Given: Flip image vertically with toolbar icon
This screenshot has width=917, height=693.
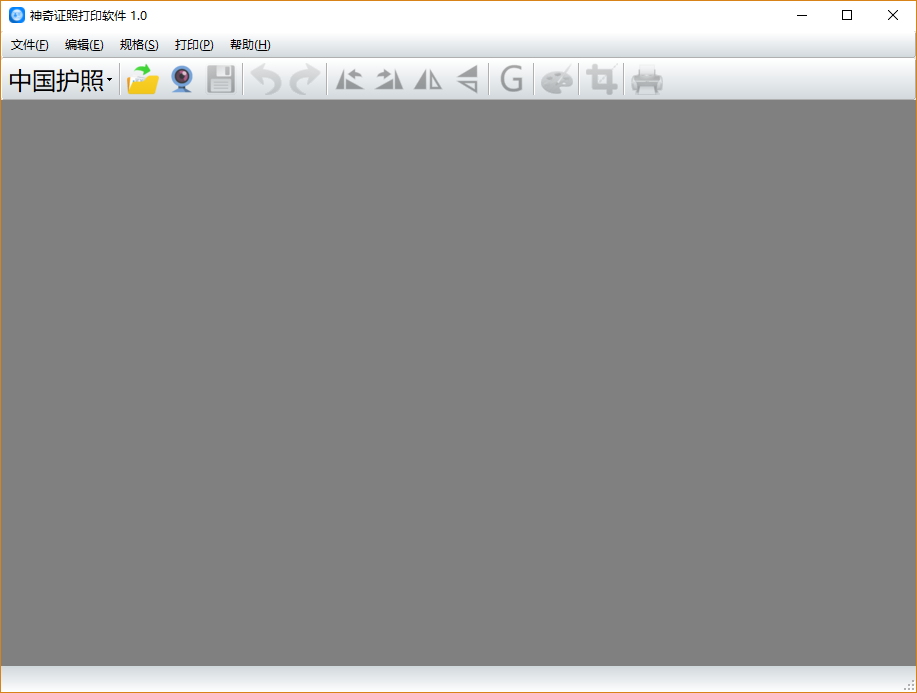Looking at the screenshot, I should point(467,79).
